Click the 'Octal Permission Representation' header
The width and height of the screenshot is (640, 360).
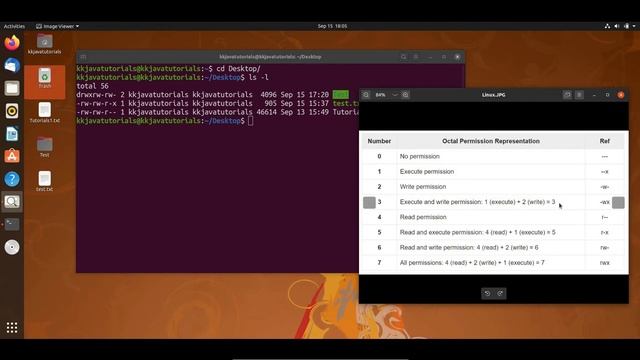point(491,141)
